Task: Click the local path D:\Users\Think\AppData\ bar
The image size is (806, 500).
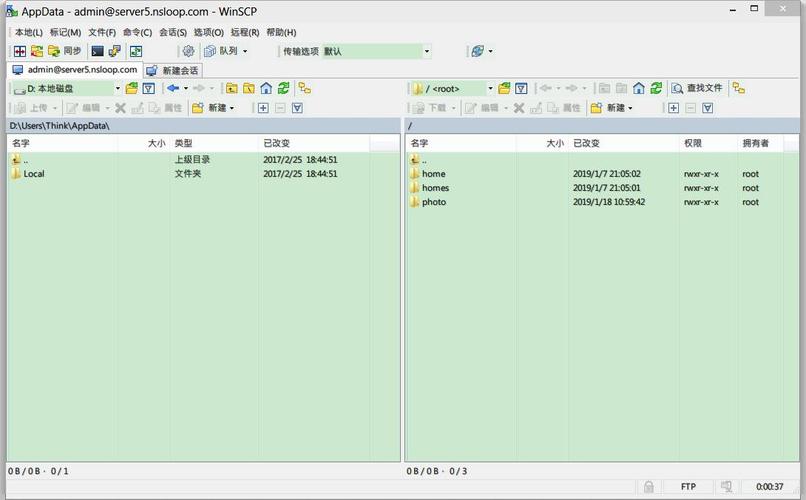Action: (x=204, y=126)
